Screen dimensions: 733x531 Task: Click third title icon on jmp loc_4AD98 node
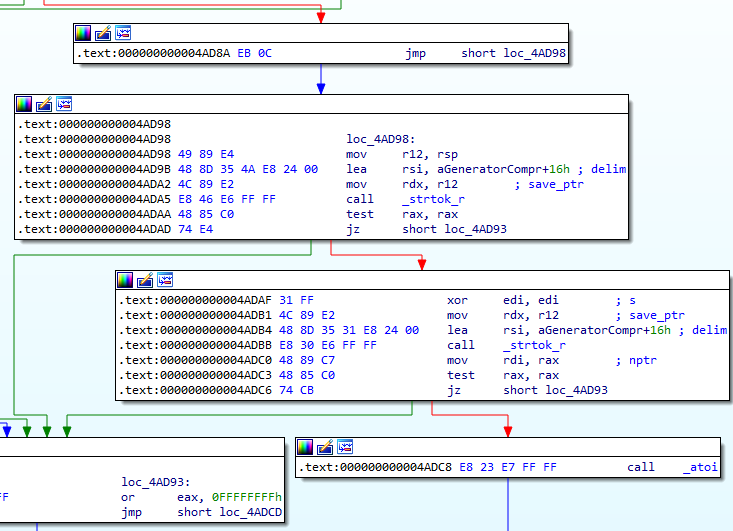point(123,33)
